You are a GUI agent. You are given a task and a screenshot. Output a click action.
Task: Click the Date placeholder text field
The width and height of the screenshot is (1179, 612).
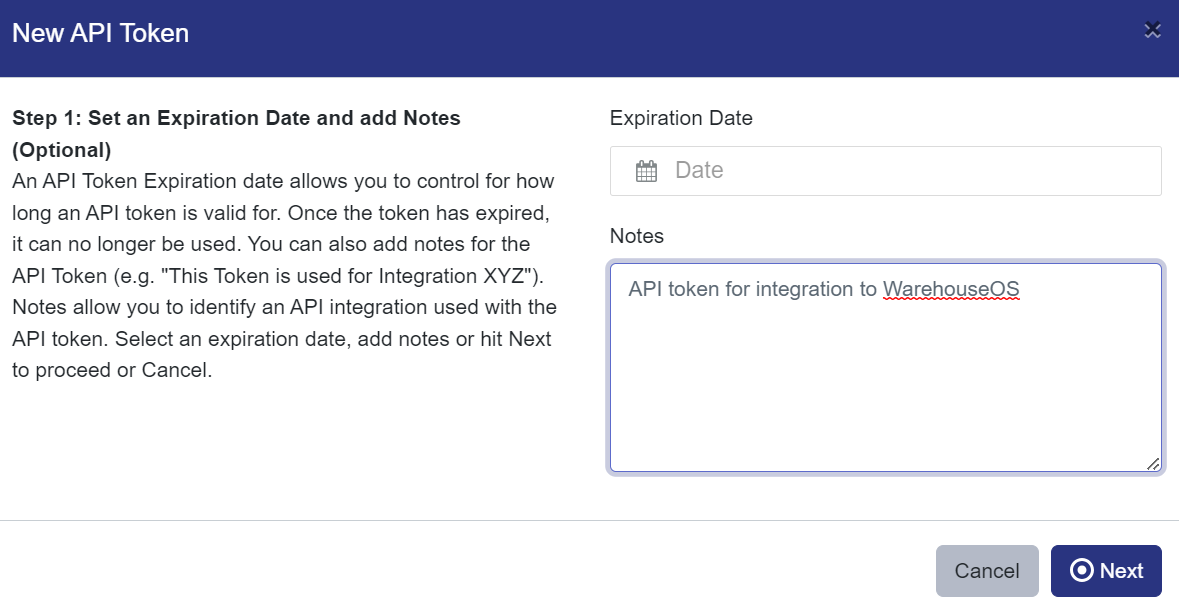pyautogui.click(x=900, y=171)
